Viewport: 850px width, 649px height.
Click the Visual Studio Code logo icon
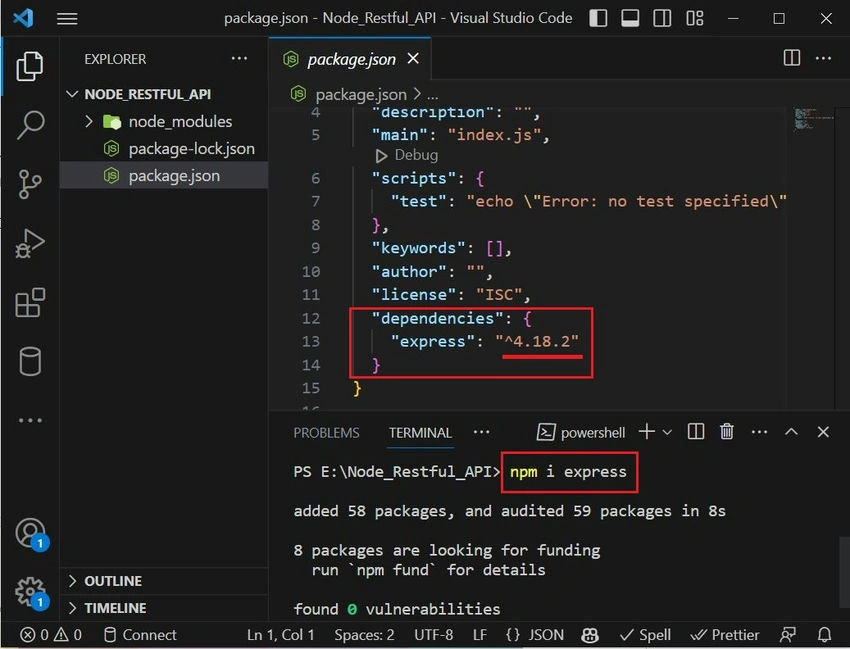[x=24, y=18]
